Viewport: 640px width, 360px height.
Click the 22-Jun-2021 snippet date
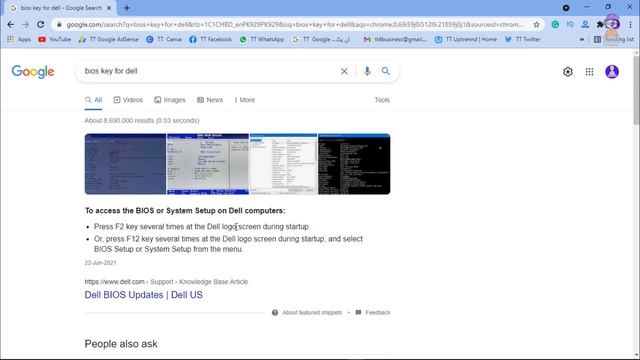coord(100,263)
